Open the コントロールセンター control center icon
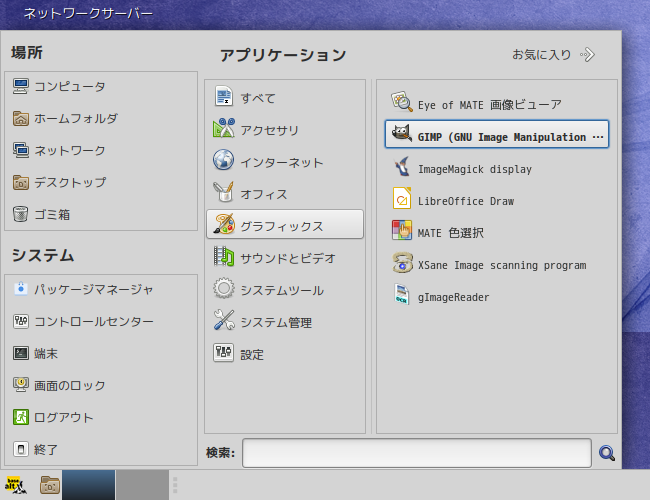Image resolution: width=650 pixels, height=500 pixels. pyautogui.click(x=20, y=321)
